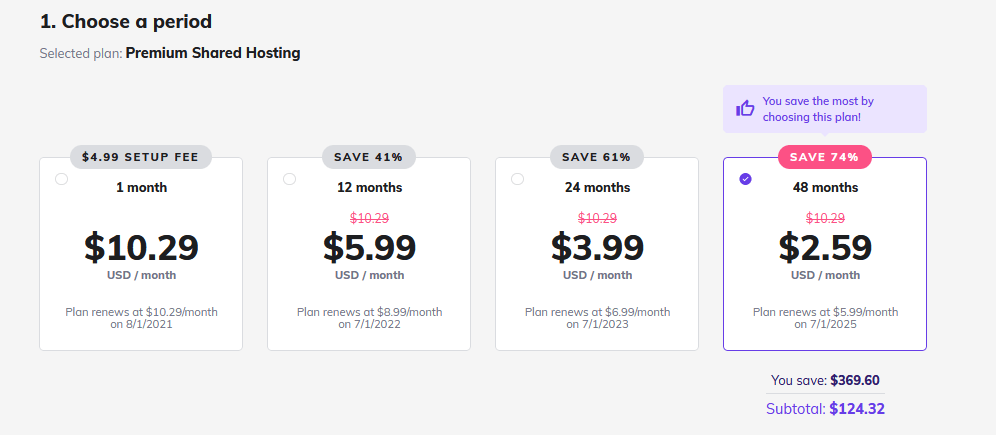Select the 12 months radio button
The image size is (996, 435).
point(290,179)
